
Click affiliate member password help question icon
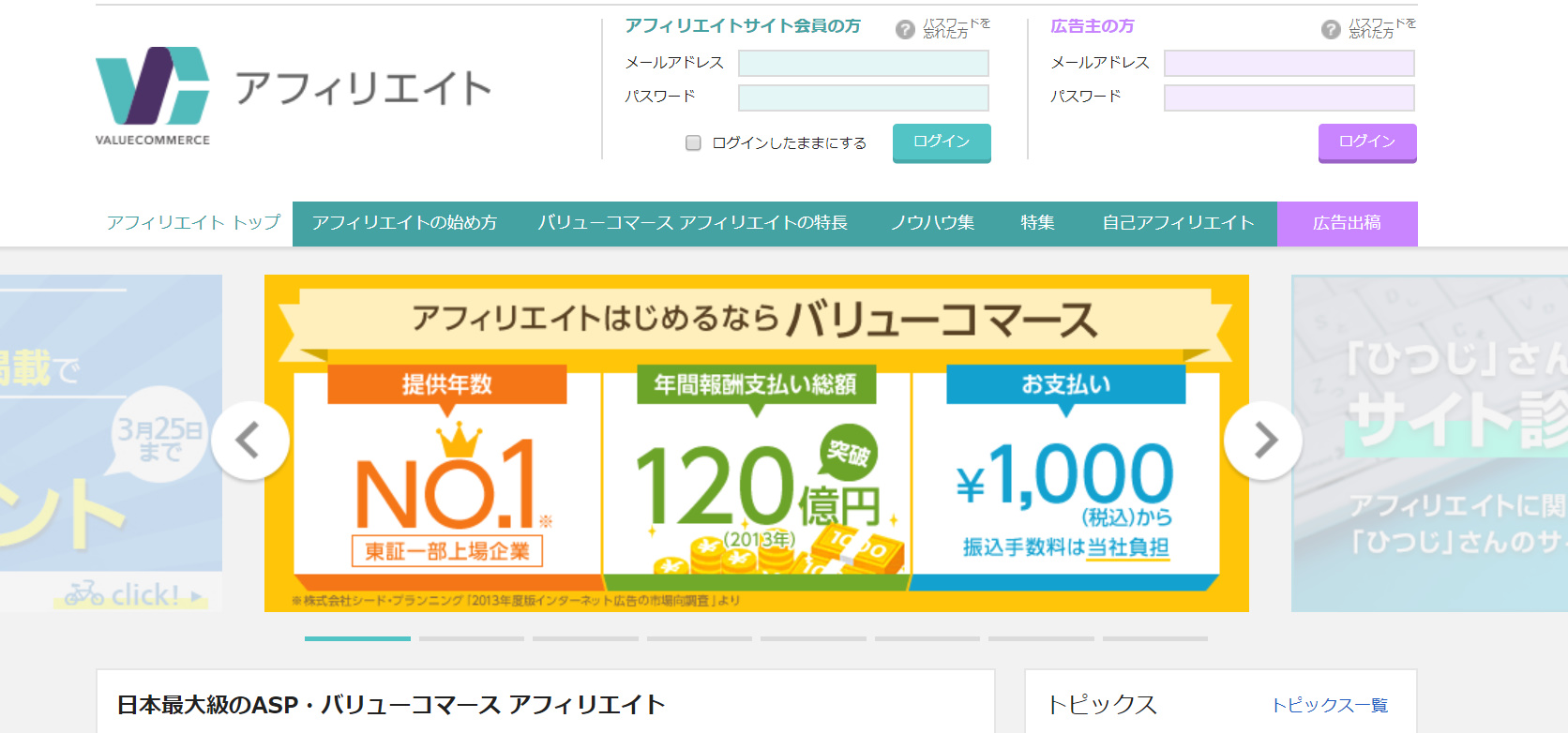(905, 29)
